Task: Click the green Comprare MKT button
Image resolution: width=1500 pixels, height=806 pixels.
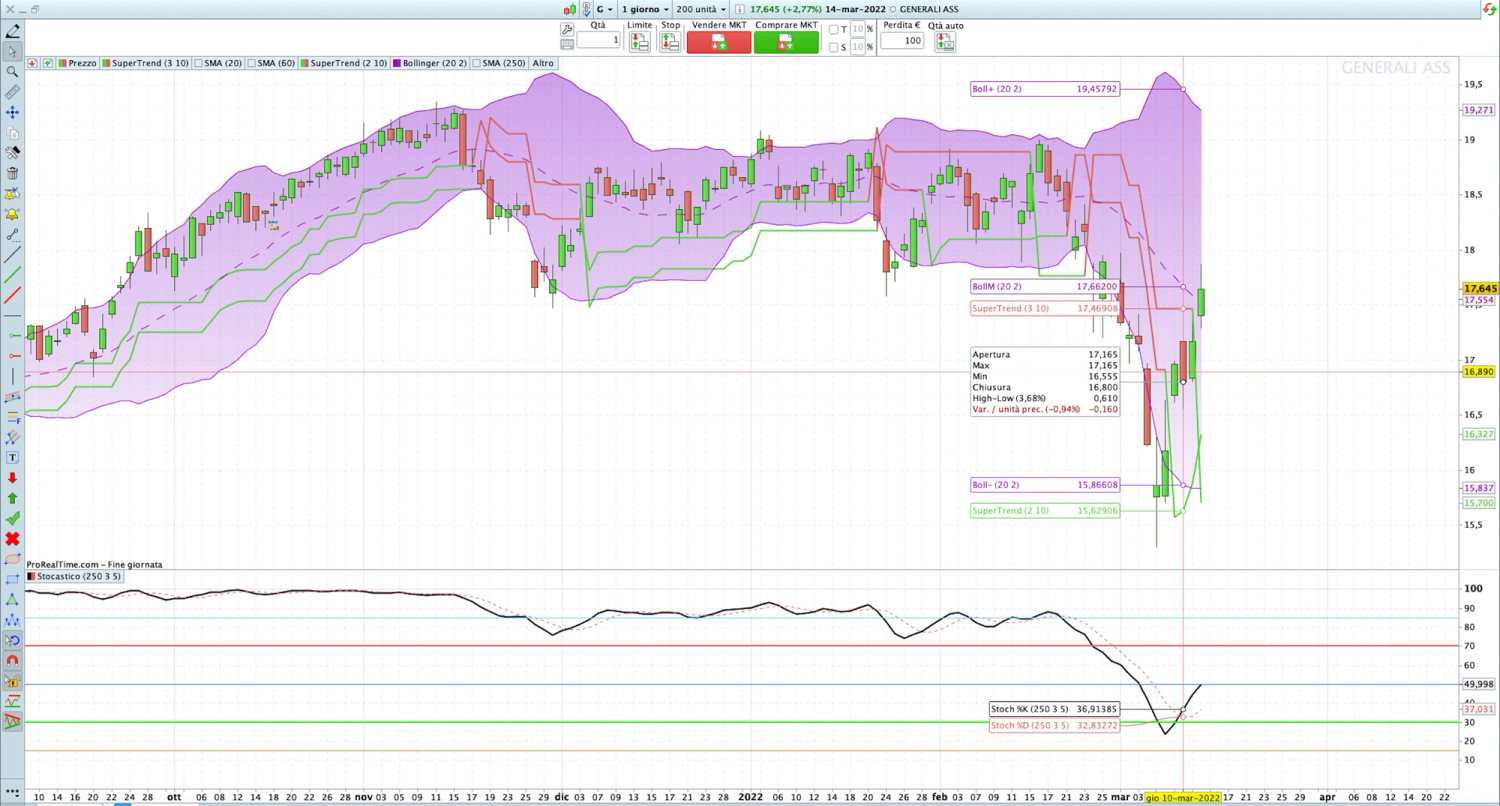Action: click(x=786, y=42)
